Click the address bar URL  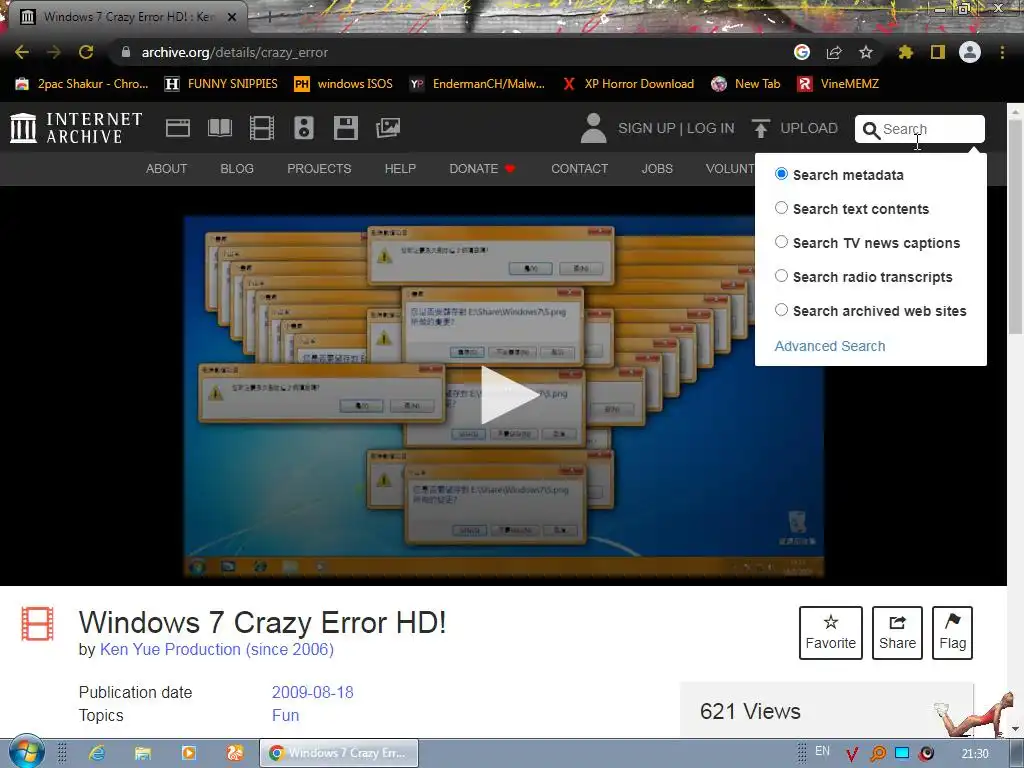click(x=234, y=52)
